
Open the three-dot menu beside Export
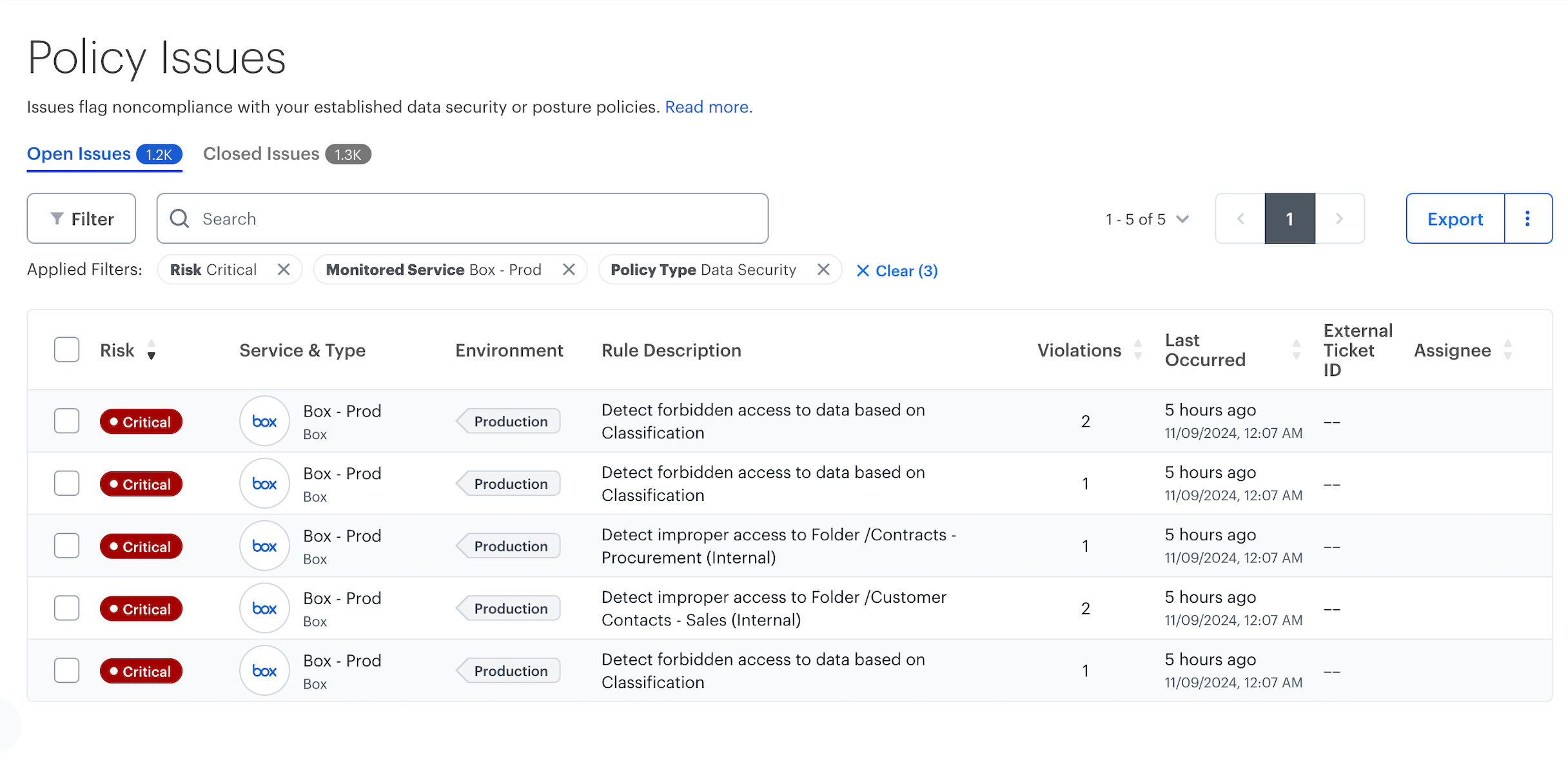[x=1527, y=219]
